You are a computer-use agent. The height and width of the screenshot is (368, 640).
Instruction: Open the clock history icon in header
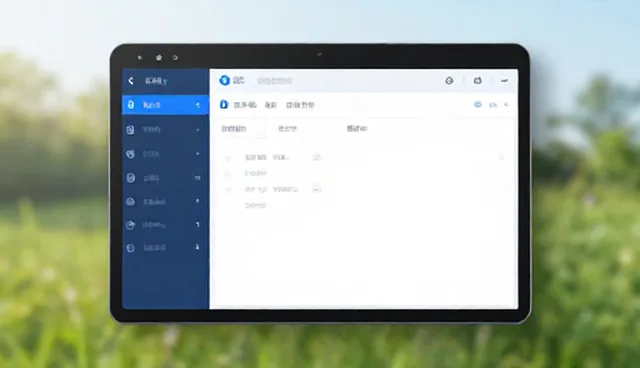(449, 80)
